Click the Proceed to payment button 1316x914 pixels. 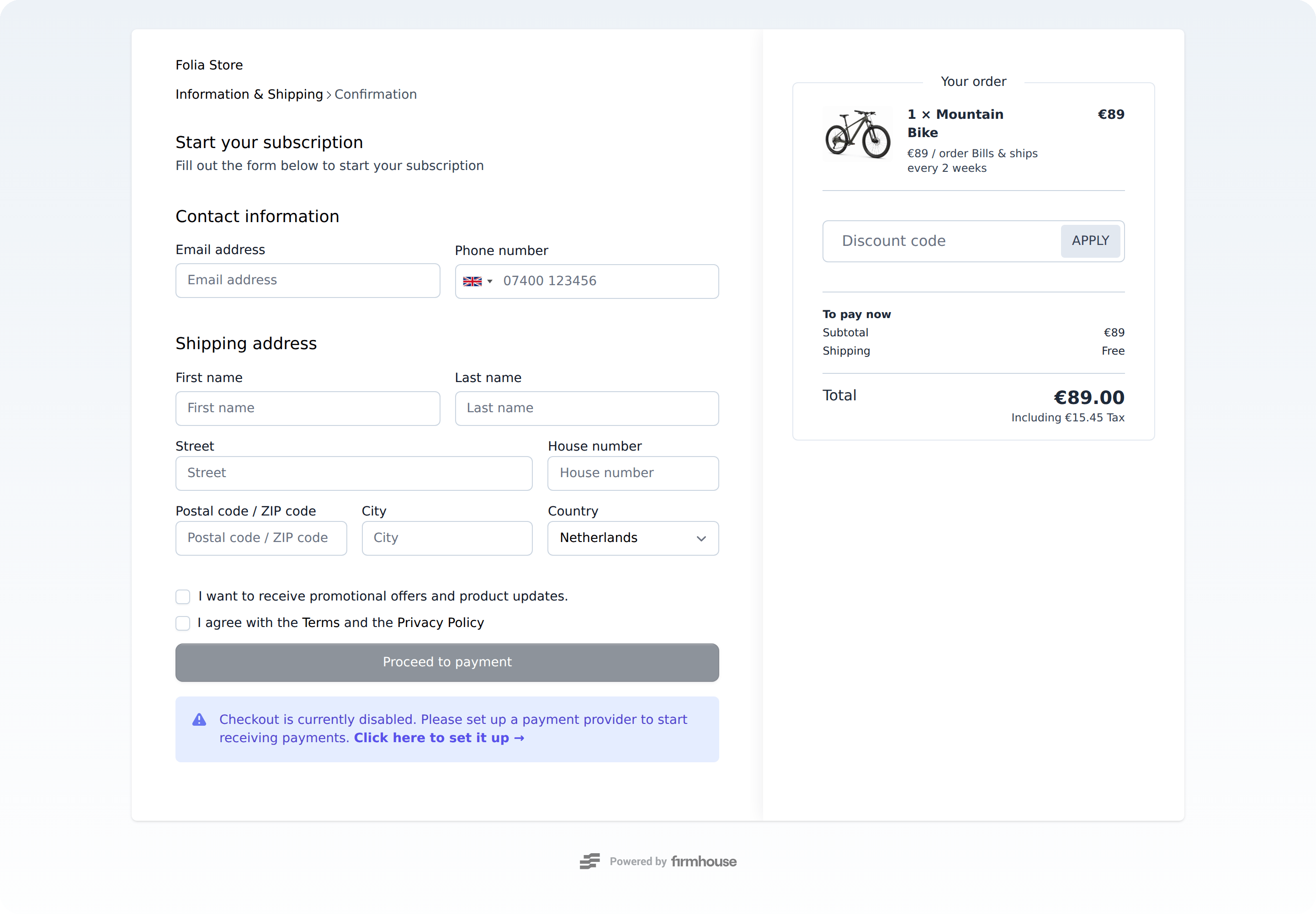pyautogui.click(x=447, y=662)
